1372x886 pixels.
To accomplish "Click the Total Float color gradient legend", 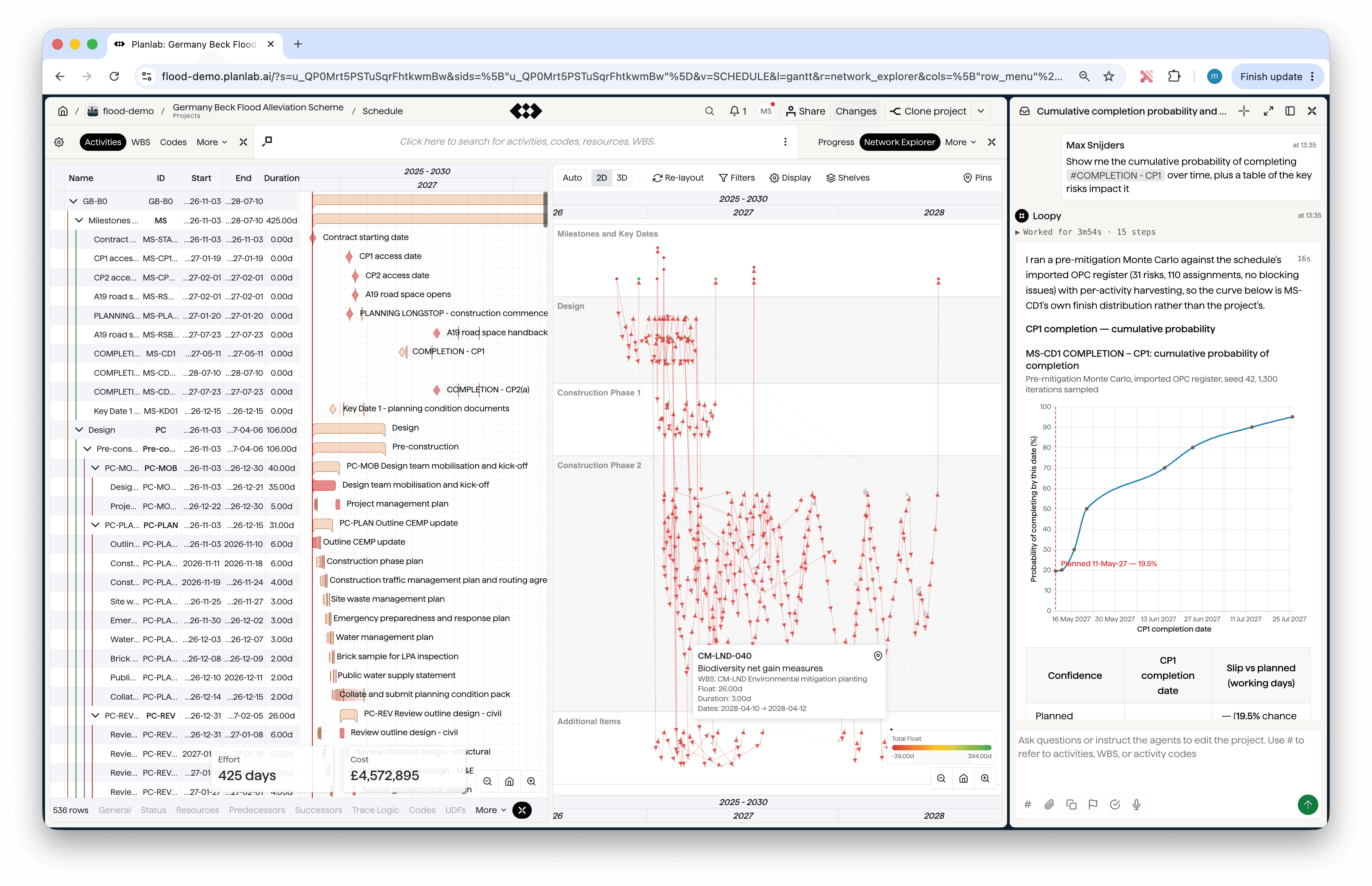I will (x=942, y=747).
